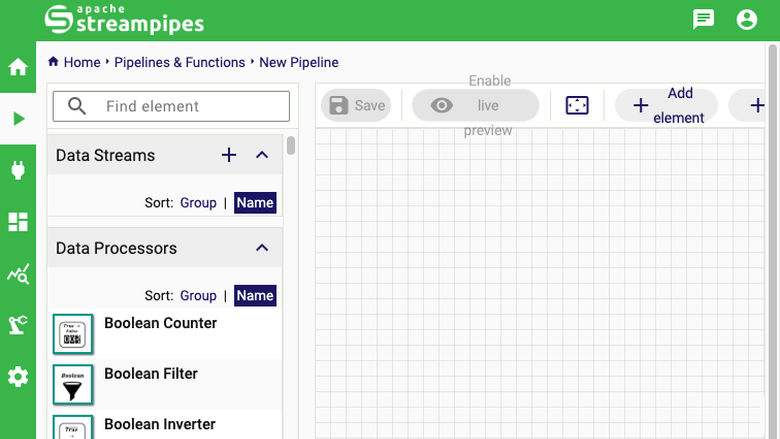Open the Dashboard icon in sidebar
Screen dimensions: 780x439
coord(18,222)
